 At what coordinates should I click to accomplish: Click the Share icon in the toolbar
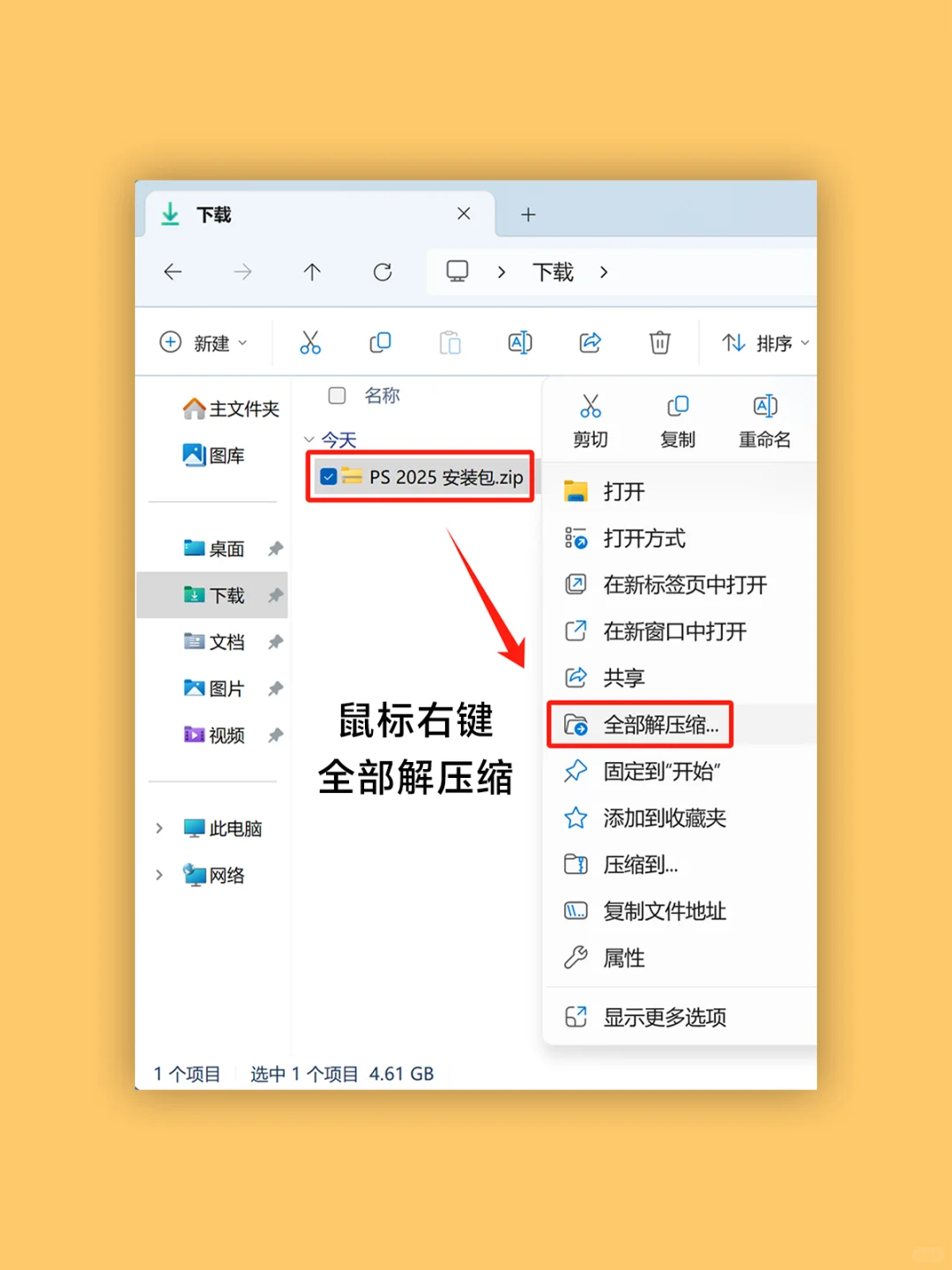coord(590,342)
